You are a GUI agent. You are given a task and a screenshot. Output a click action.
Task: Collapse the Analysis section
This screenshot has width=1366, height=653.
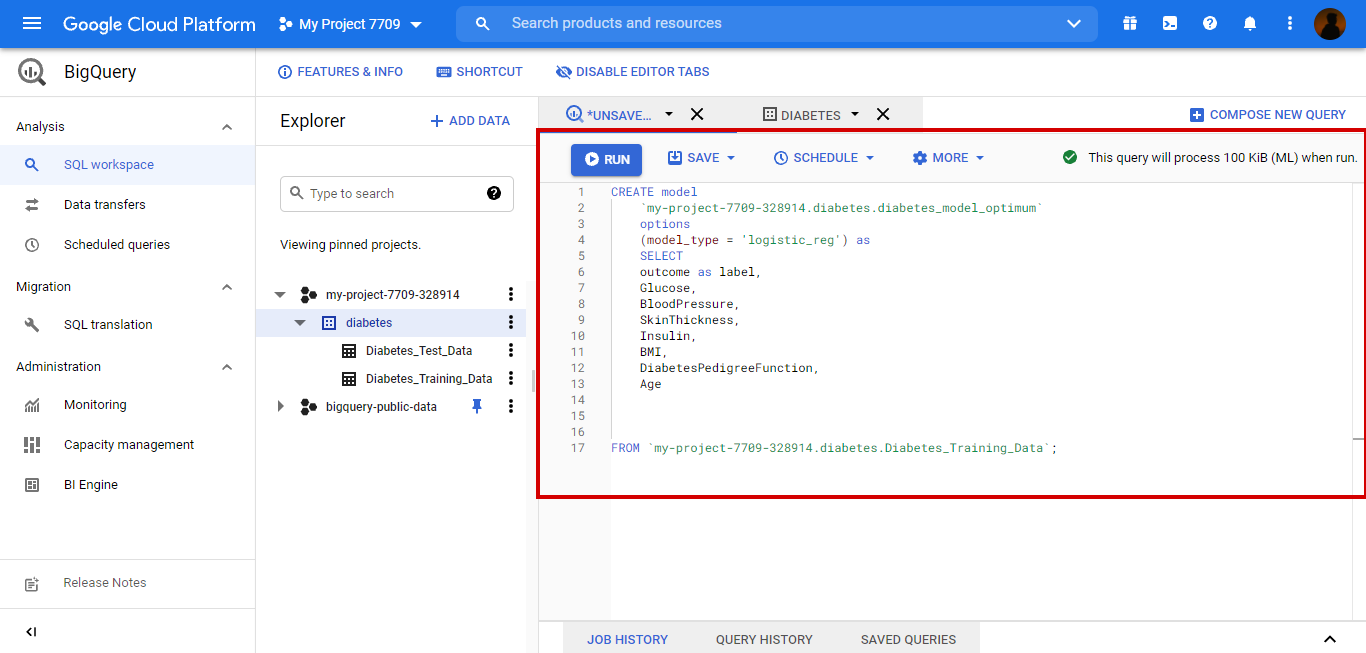tap(227, 127)
